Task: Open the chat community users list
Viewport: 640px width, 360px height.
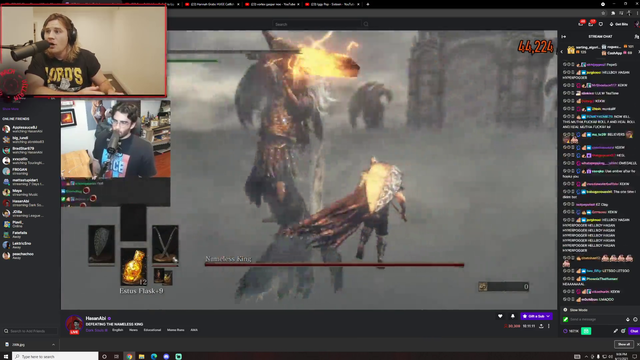Action: (x=636, y=37)
